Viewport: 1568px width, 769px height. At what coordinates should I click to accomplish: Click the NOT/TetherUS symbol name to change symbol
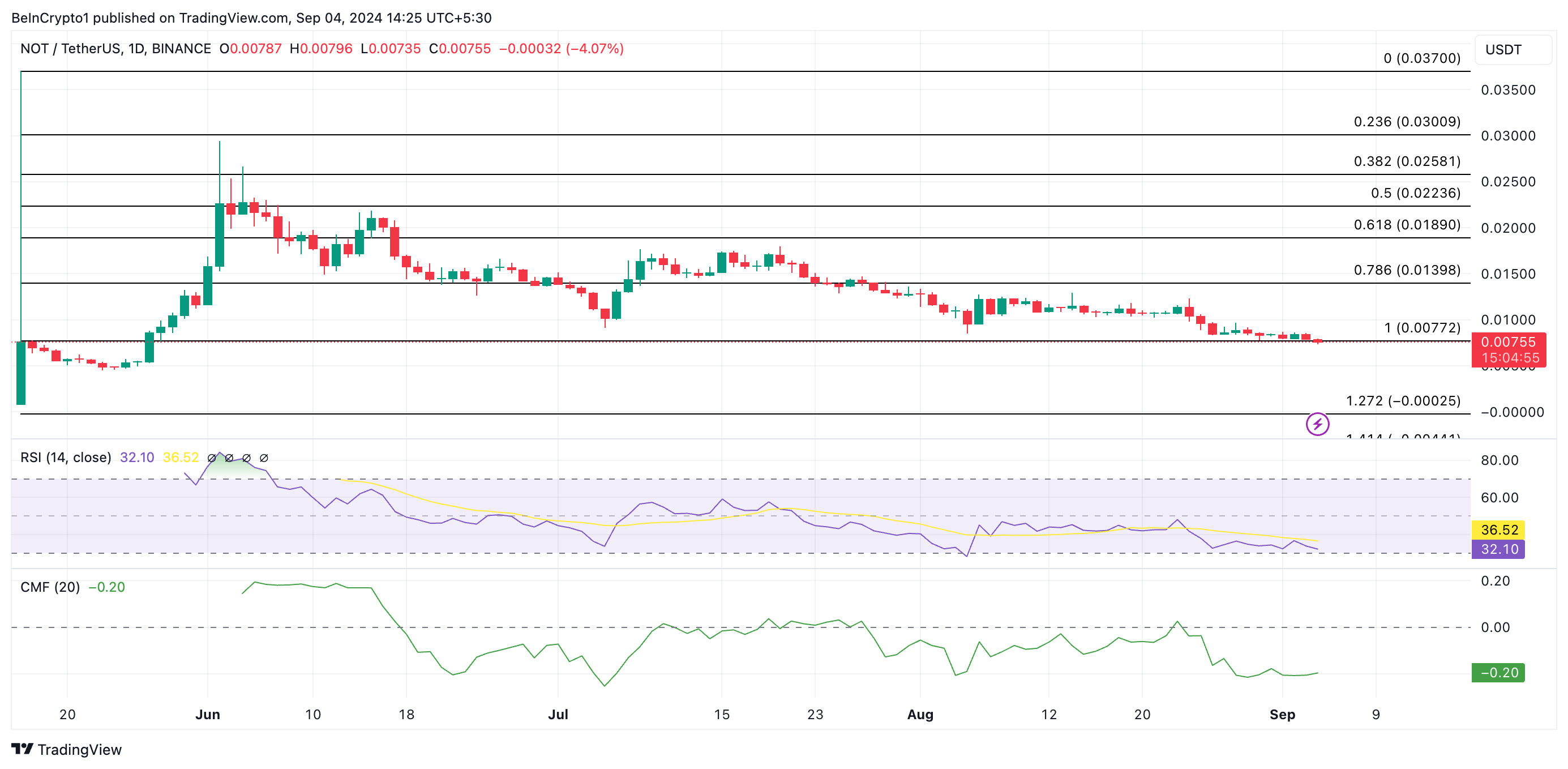pyautogui.click(x=73, y=49)
